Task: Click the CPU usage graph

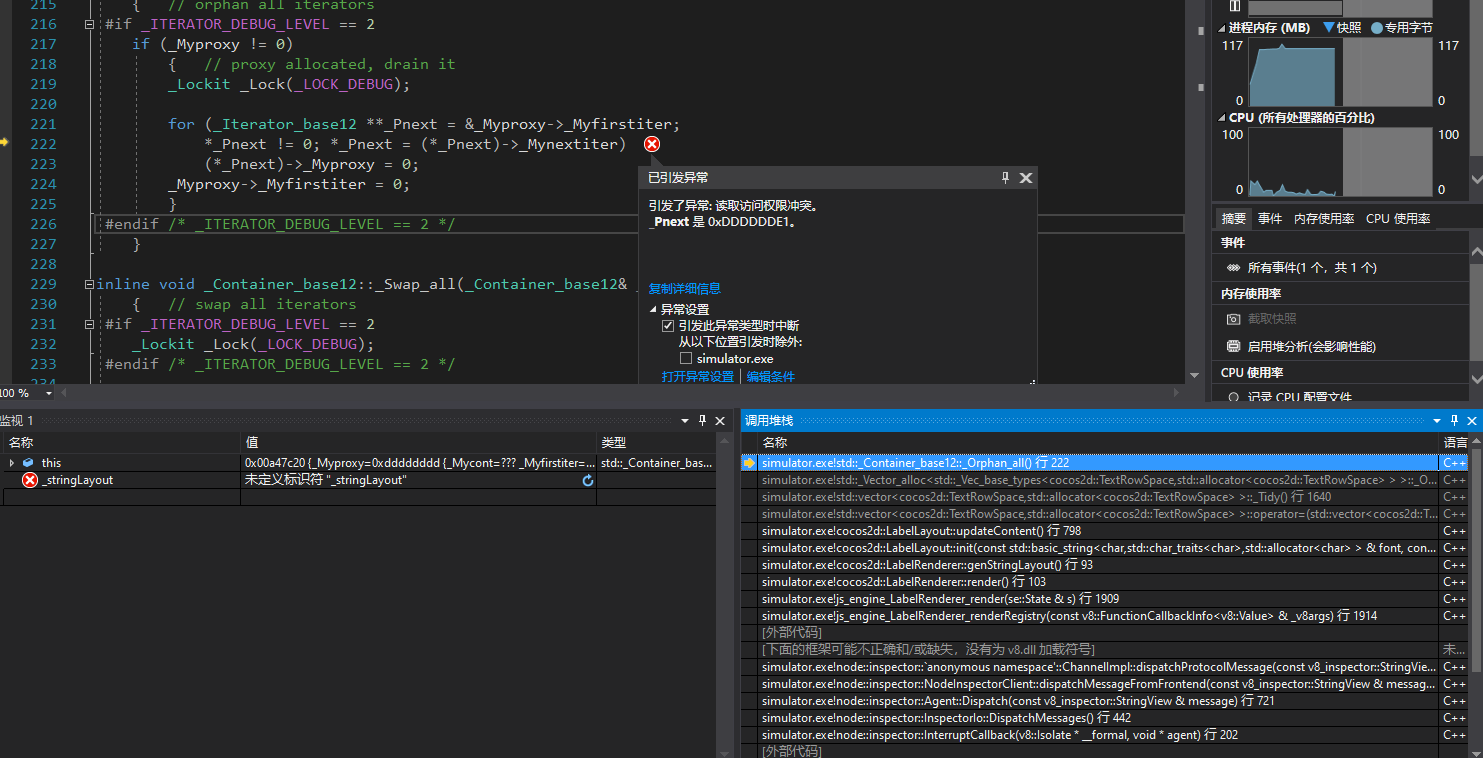Action: (x=1340, y=162)
